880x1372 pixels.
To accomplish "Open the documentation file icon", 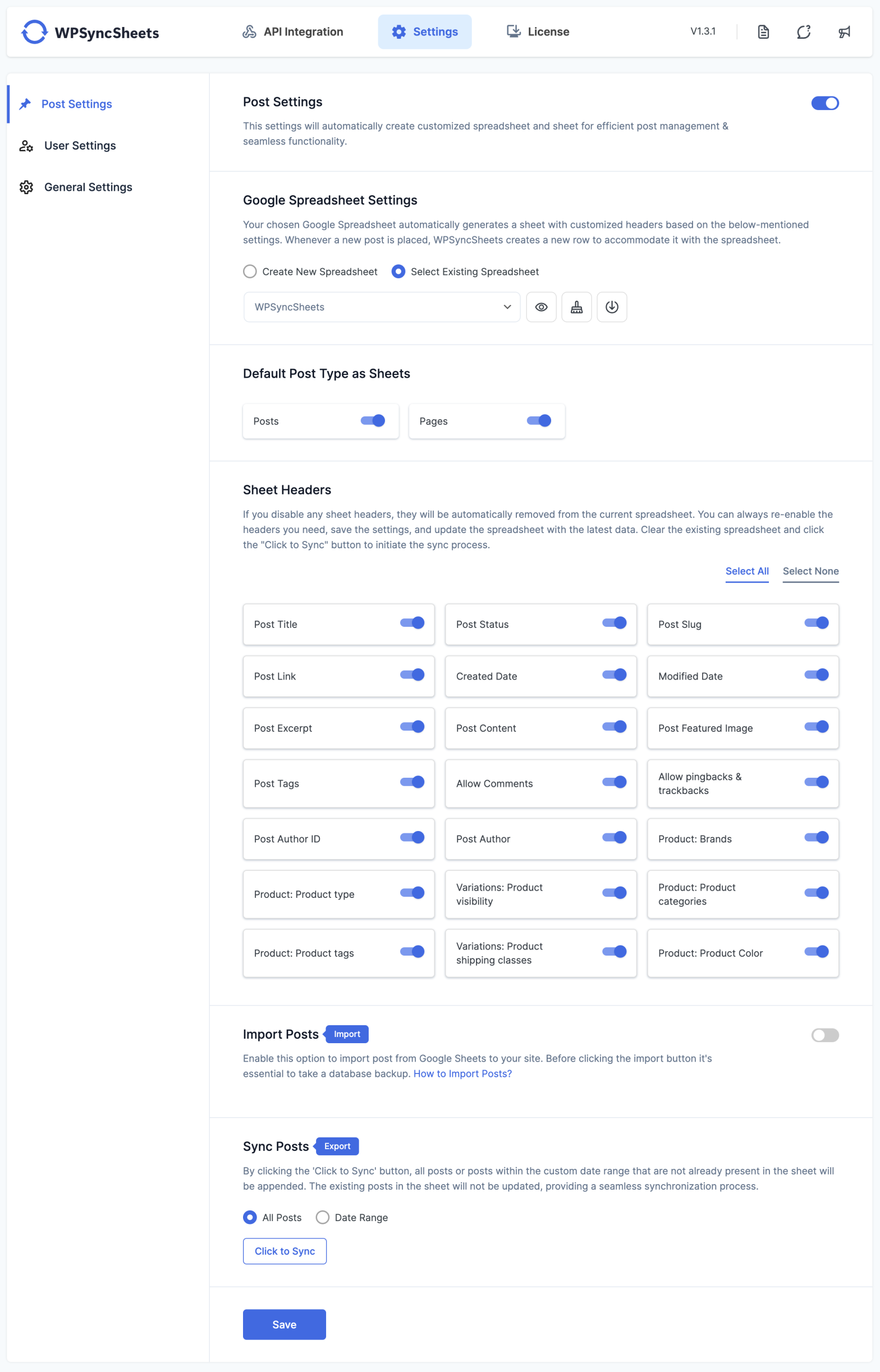I will pyautogui.click(x=763, y=32).
